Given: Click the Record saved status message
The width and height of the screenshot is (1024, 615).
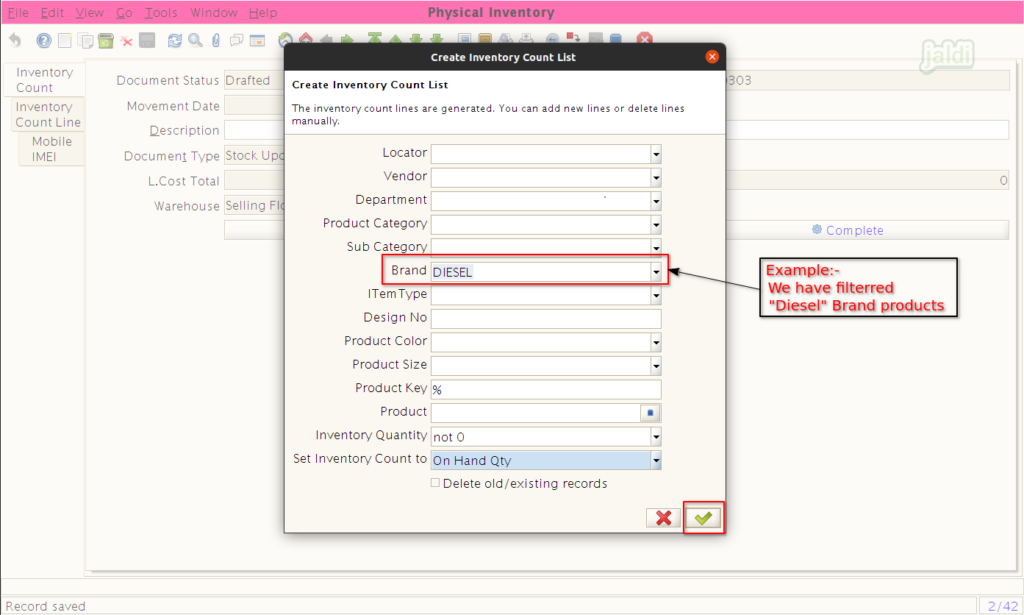Looking at the screenshot, I should click(x=46, y=606).
